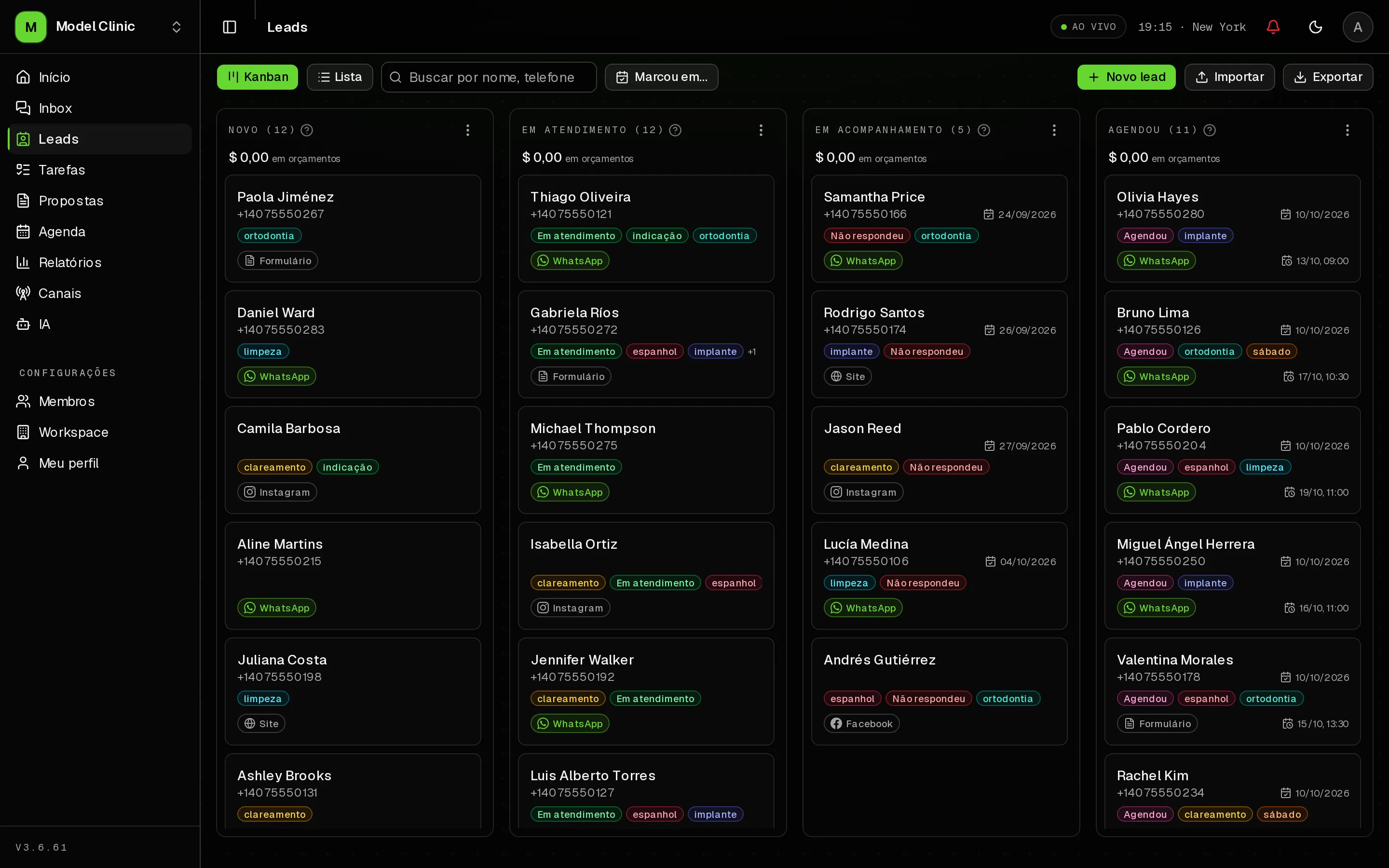Screen dimensions: 1389x868
Task: Open Relatórios reports
Action: click(100, 262)
